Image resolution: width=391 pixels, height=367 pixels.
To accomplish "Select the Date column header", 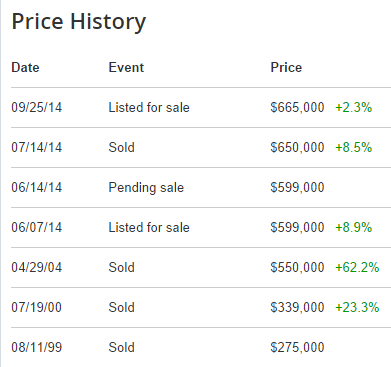I will [25, 67].
